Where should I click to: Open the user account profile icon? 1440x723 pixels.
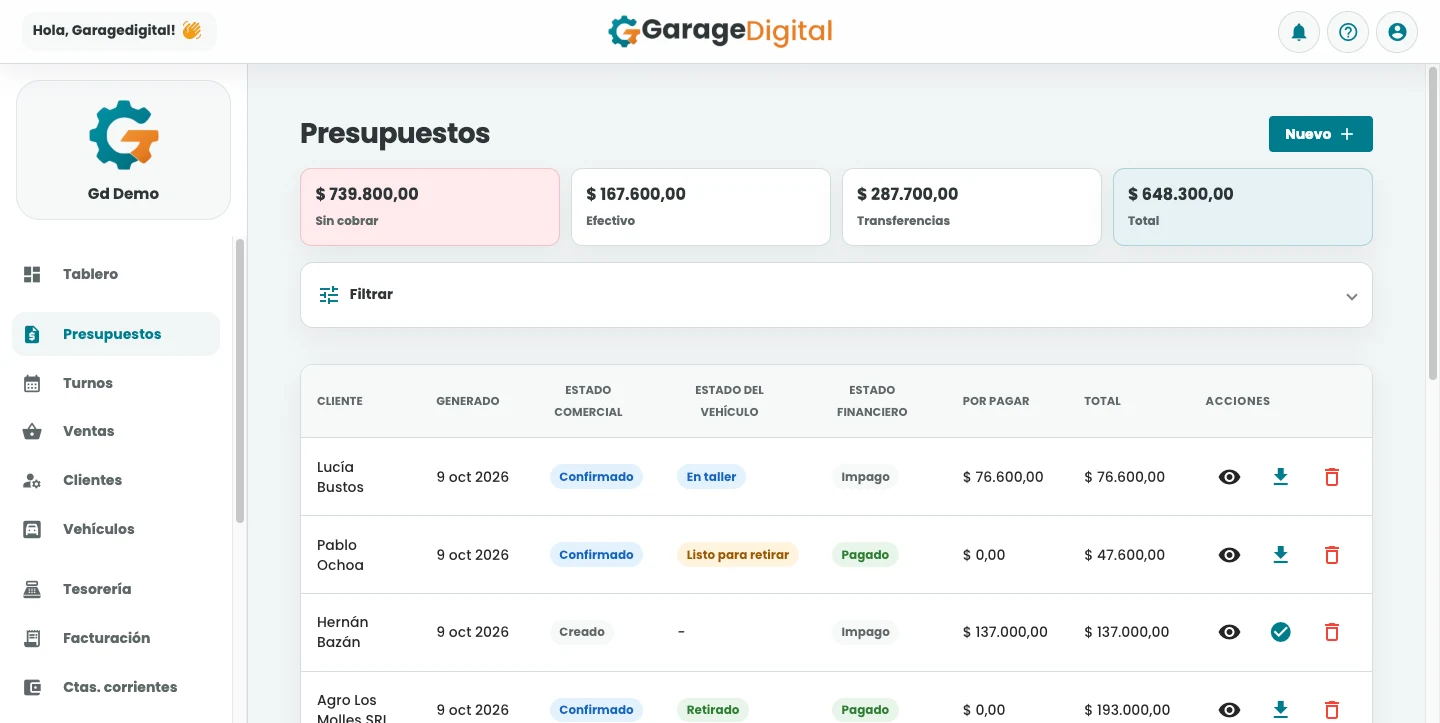[1397, 32]
